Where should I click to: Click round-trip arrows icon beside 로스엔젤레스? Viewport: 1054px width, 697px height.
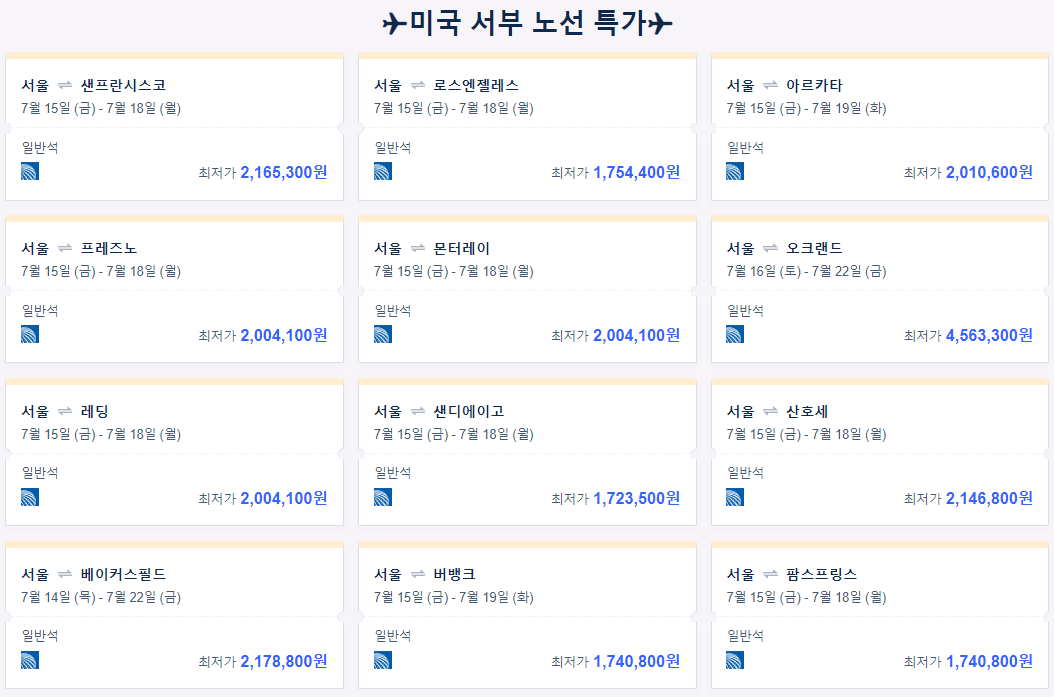pyautogui.click(x=417, y=85)
